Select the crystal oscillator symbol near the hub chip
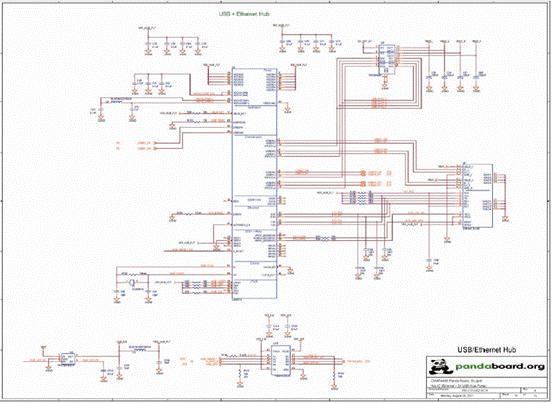Image resolution: width=553 pixels, height=403 pixels. (132, 282)
